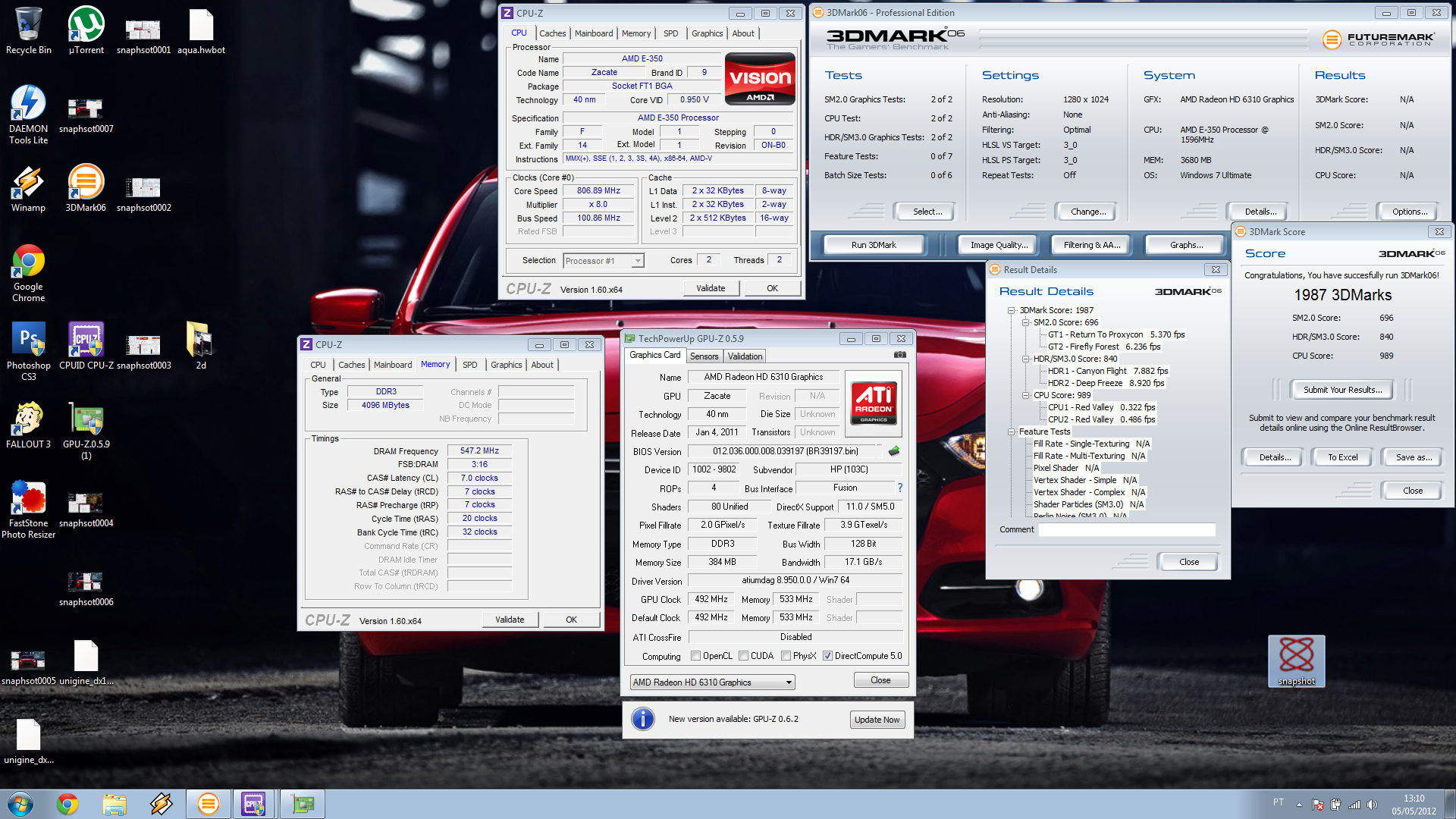
Task: Select the CPU1 - Red Valley row
Action: point(1101,407)
